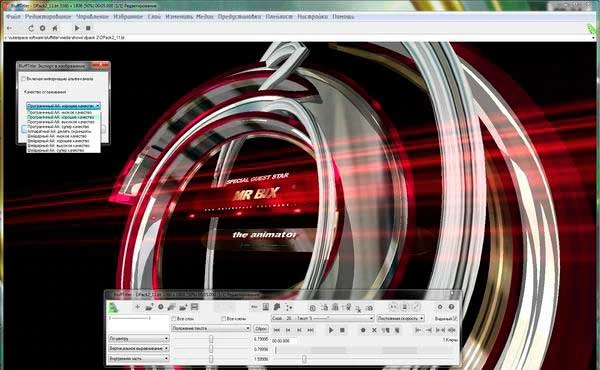This screenshot has height=370, width=600.
Task: Click the round create-key button
Action: (x=363, y=330)
